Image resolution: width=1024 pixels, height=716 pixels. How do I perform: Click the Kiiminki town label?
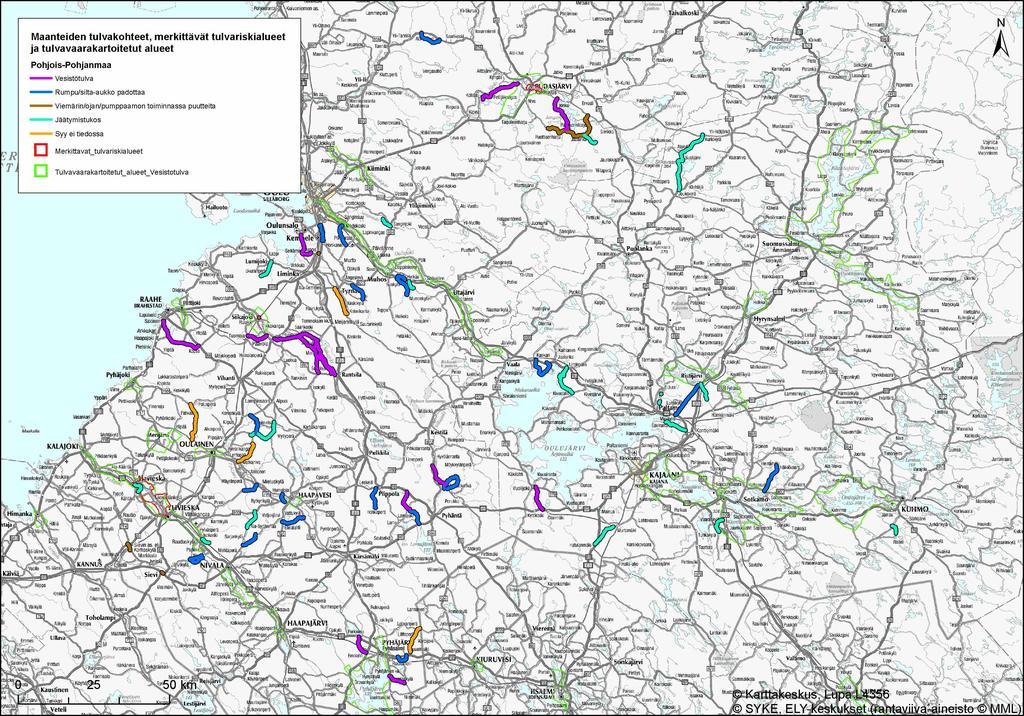(x=379, y=168)
